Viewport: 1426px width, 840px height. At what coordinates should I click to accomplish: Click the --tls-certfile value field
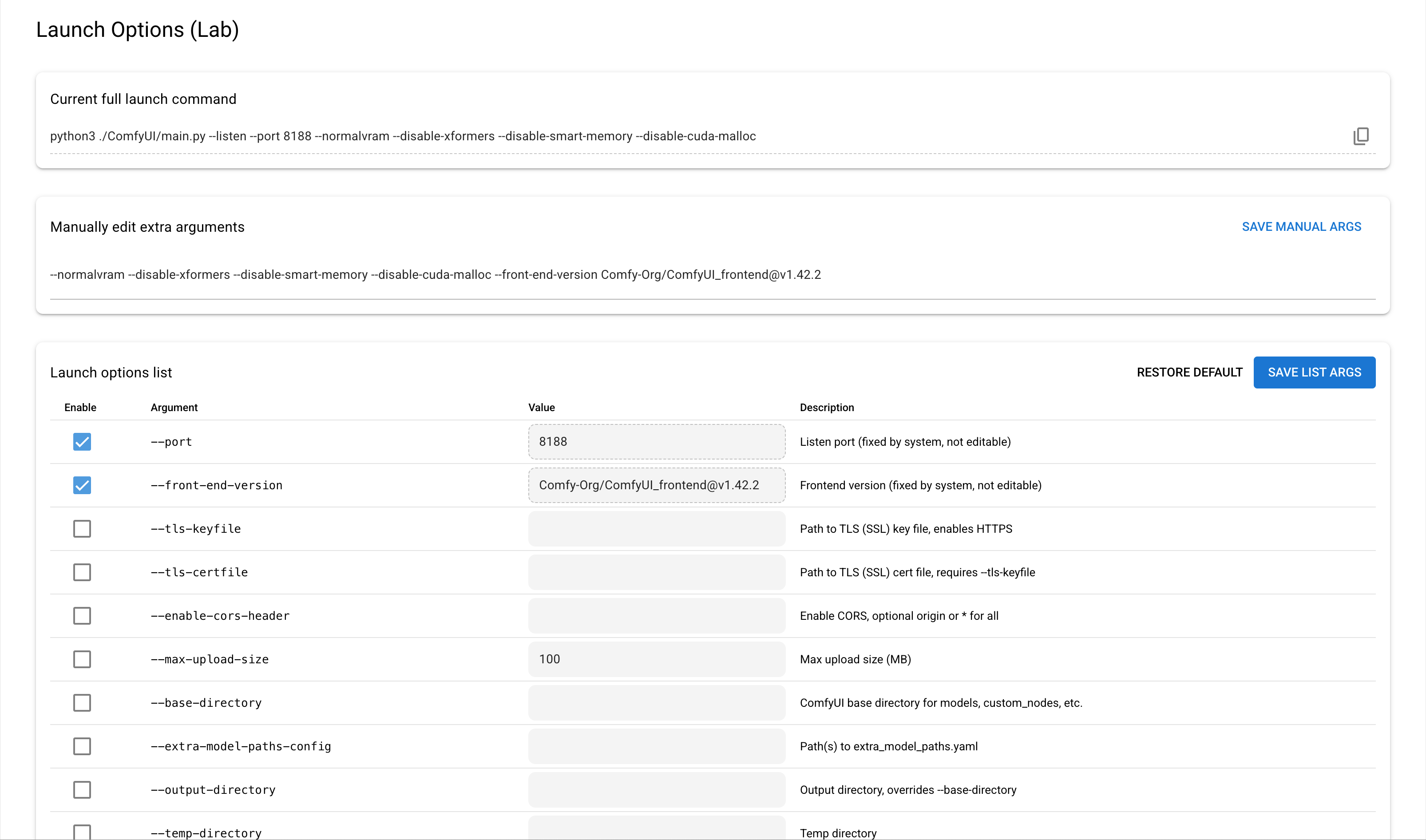(657, 572)
